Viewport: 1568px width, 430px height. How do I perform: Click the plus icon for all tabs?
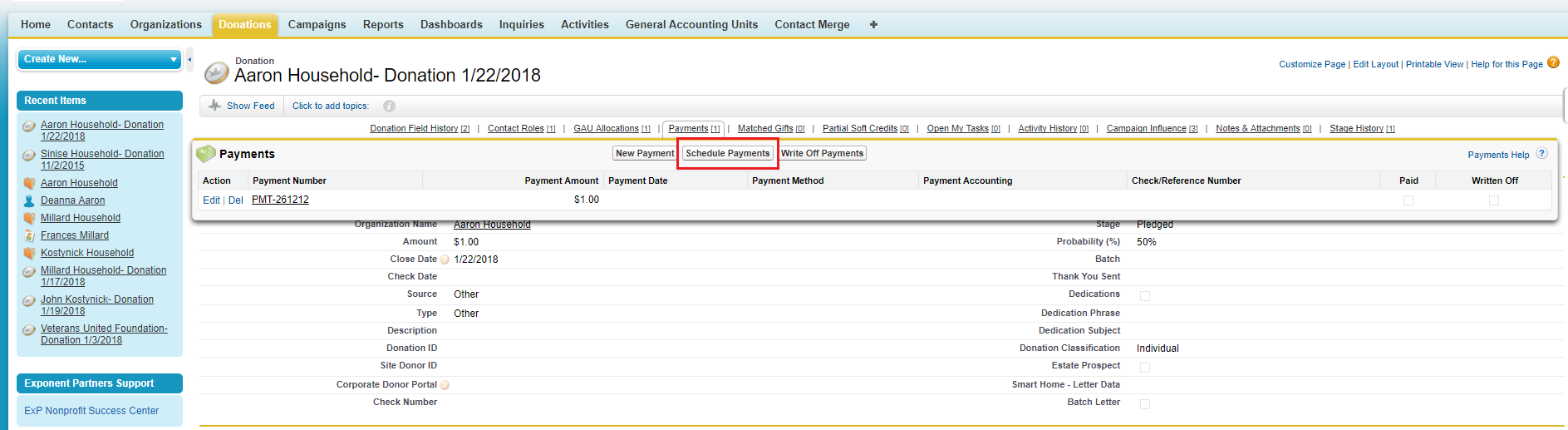873,25
